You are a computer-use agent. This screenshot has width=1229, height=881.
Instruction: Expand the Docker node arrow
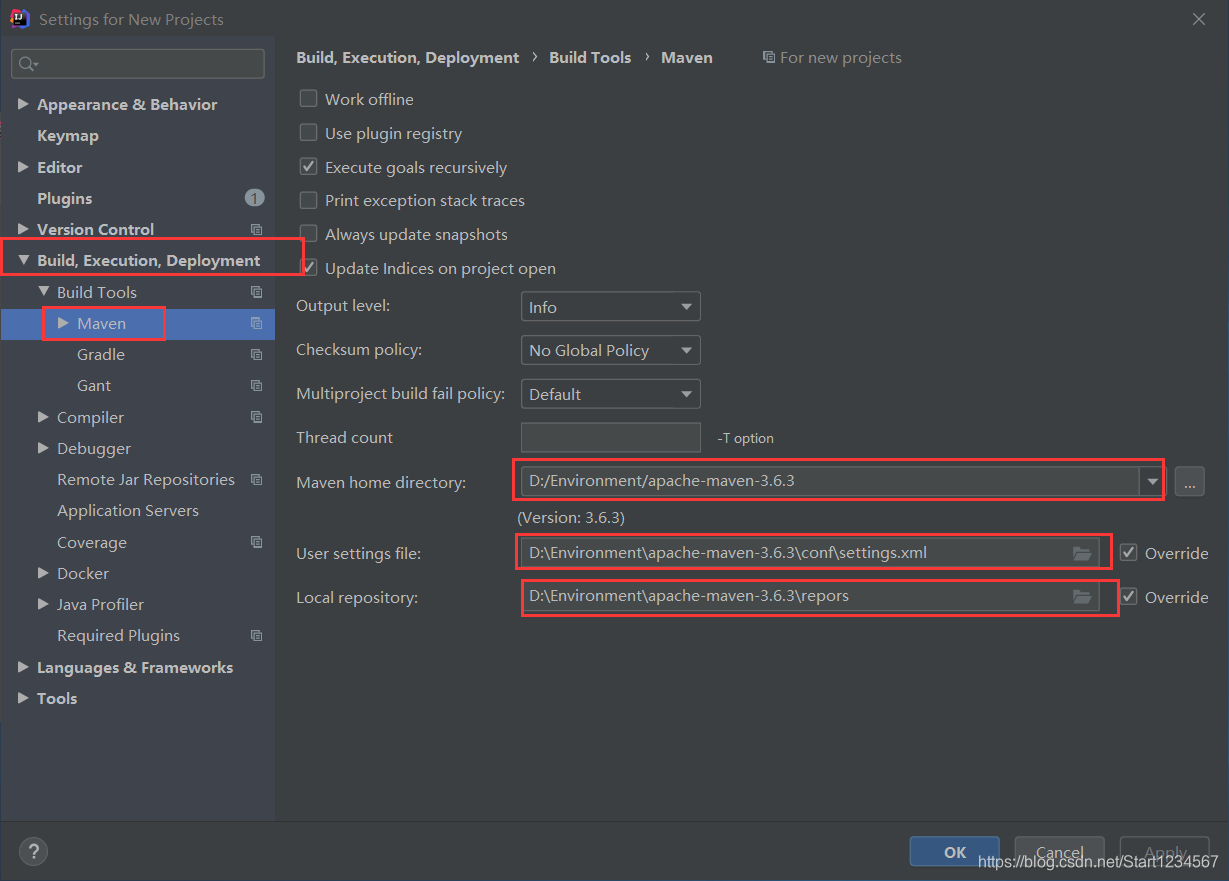tap(43, 573)
